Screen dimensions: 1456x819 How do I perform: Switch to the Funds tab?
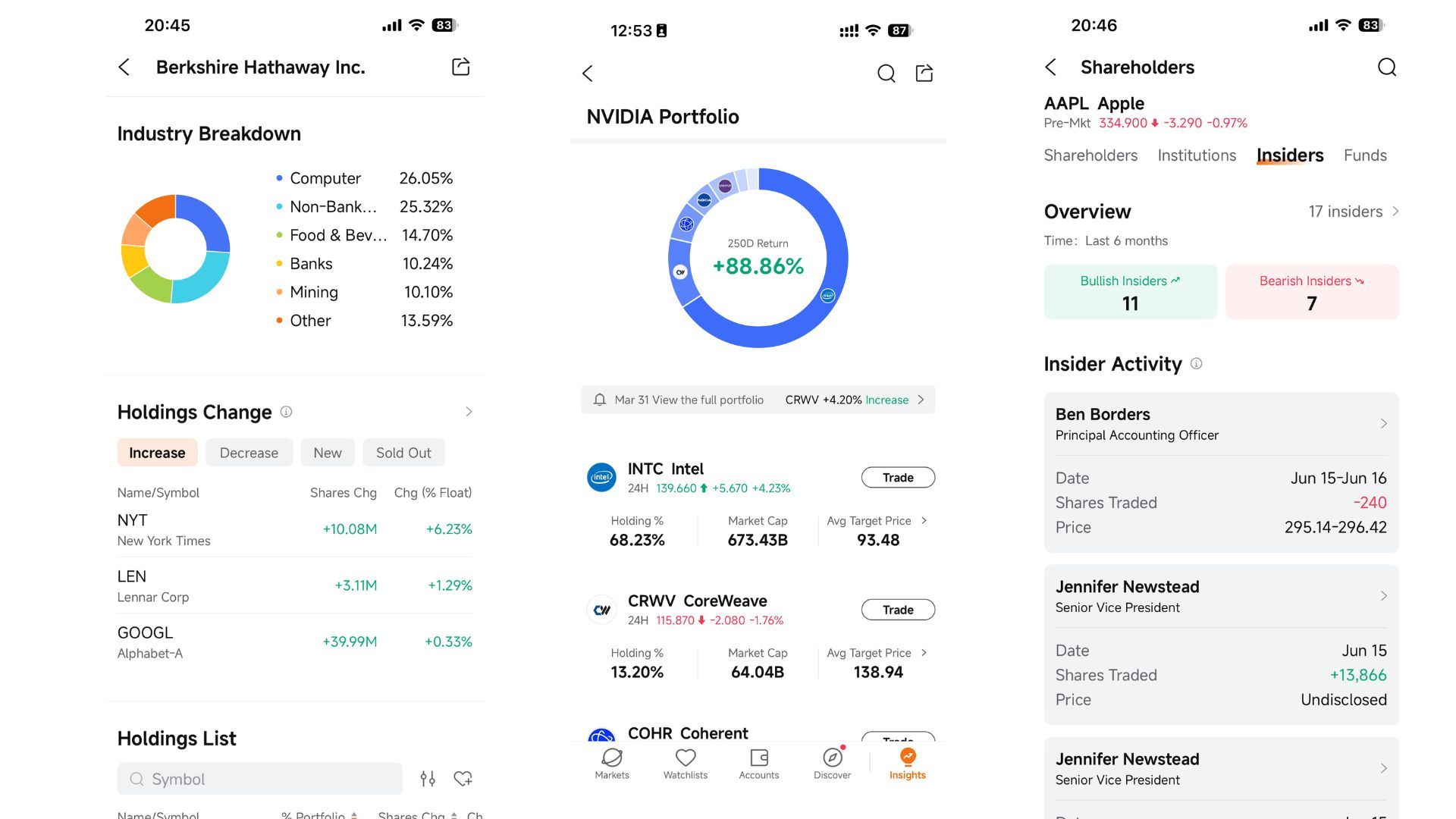coord(1365,155)
